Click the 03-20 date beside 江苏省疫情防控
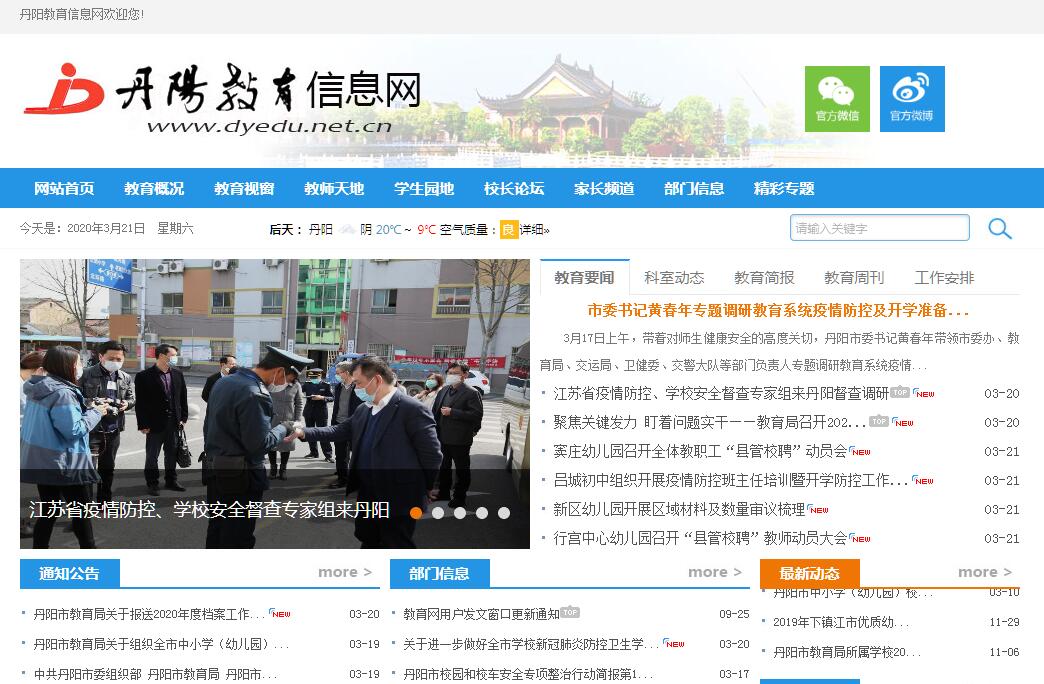The height and width of the screenshot is (684, 1044). tap(1001, 394)
